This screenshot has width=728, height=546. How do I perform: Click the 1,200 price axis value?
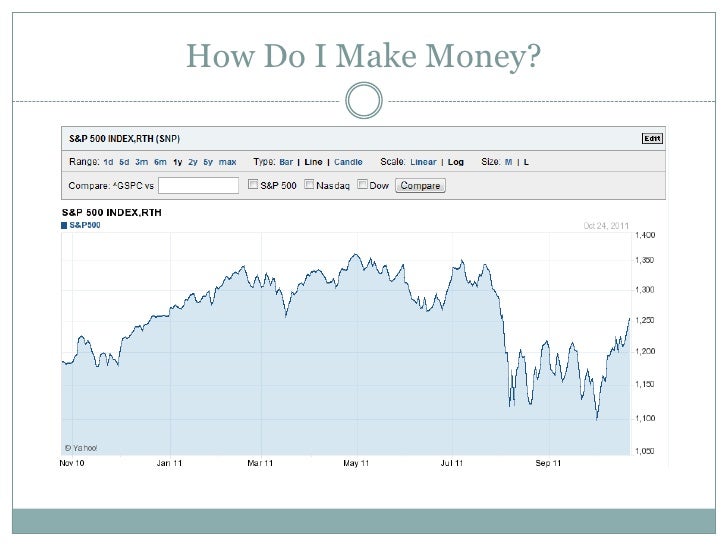coord(645,351)
